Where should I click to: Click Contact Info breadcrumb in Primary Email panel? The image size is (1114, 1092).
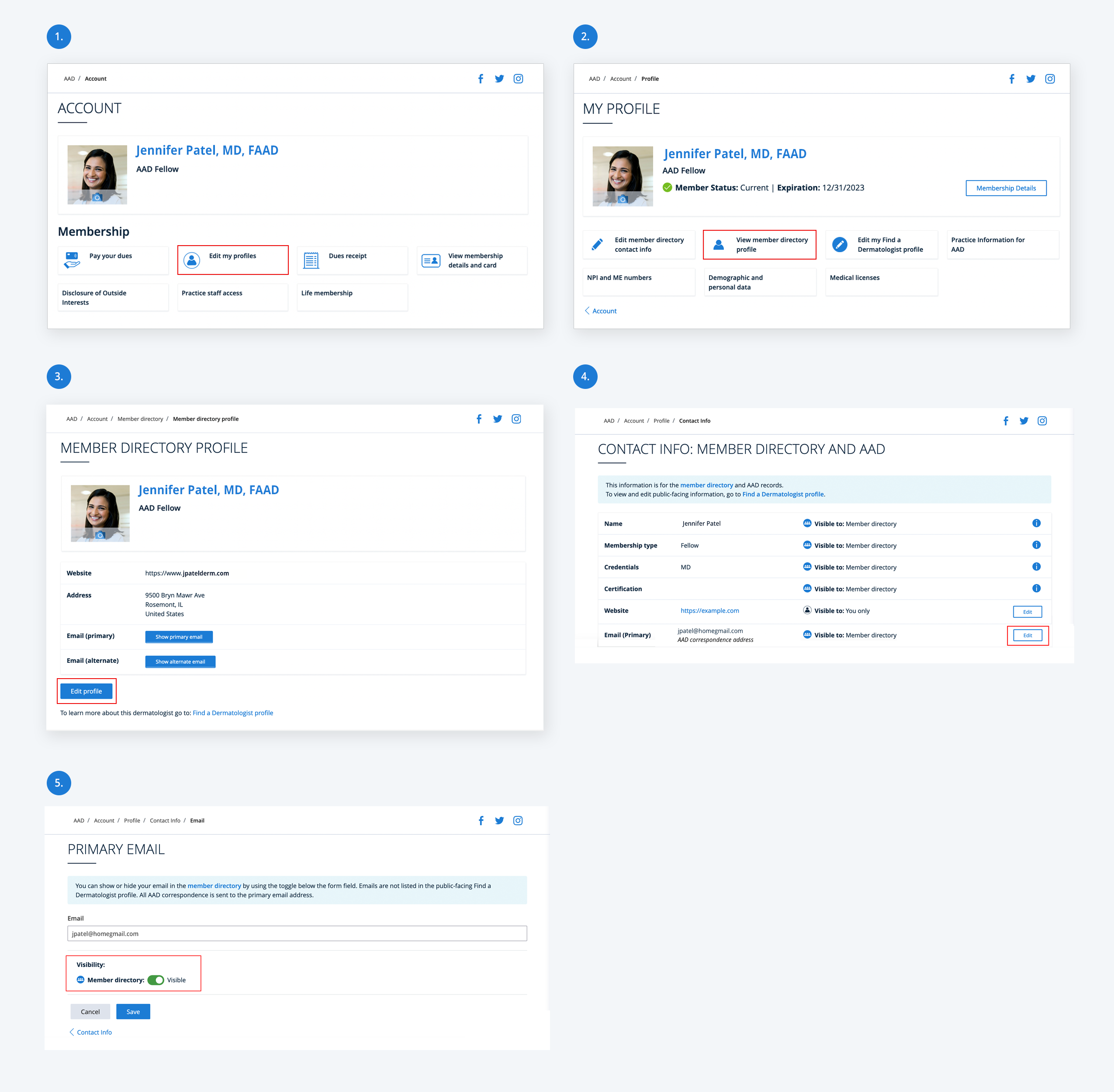165,821
